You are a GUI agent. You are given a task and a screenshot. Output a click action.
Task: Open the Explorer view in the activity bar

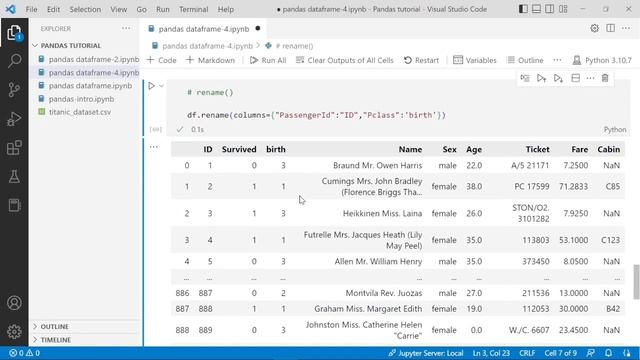[14, 33]
